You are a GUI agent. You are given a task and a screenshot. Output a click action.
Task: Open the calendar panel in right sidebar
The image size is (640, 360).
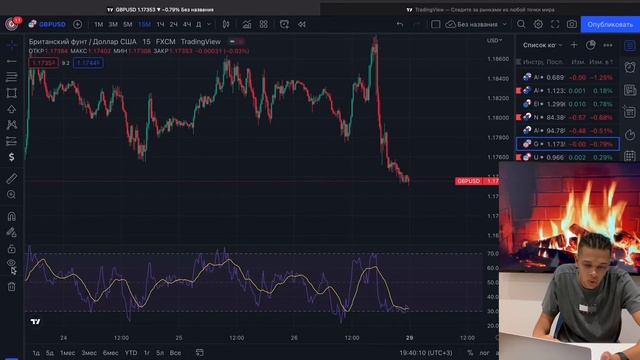(630, 156)
